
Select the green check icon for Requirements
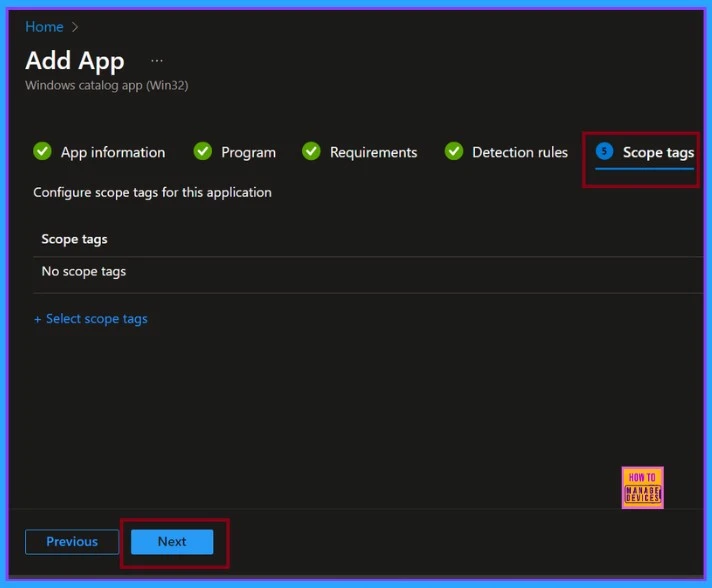click(x=311, y=151)
